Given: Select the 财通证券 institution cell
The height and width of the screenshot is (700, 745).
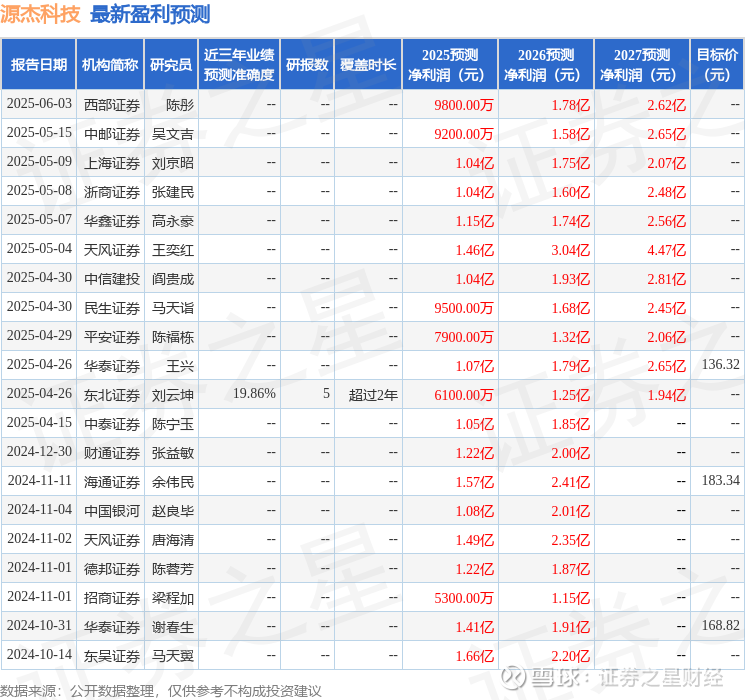Looking at the screenshot, I should [112, 453].
